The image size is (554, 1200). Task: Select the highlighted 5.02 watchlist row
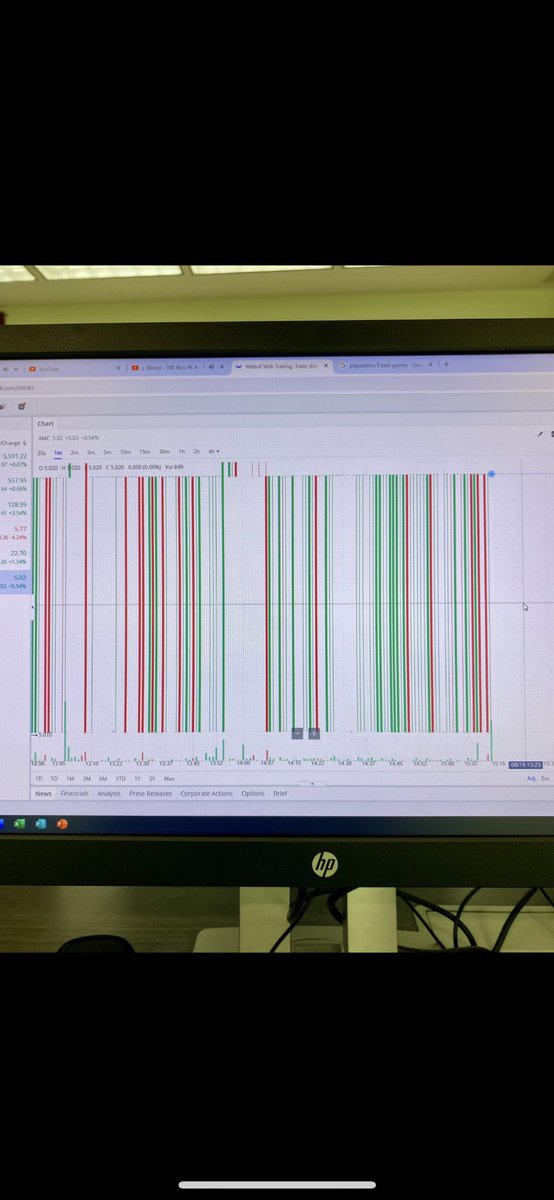tap(15, 581)
